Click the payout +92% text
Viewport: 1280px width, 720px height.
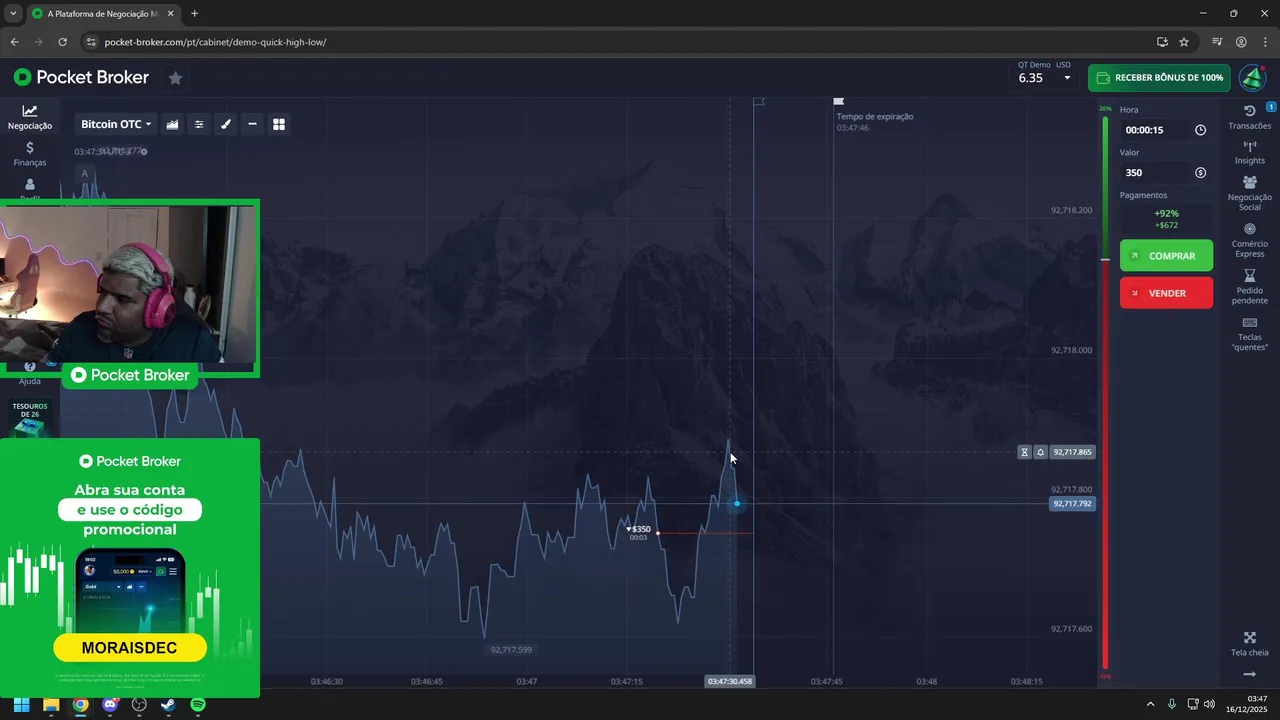(x=1166, y=213)
